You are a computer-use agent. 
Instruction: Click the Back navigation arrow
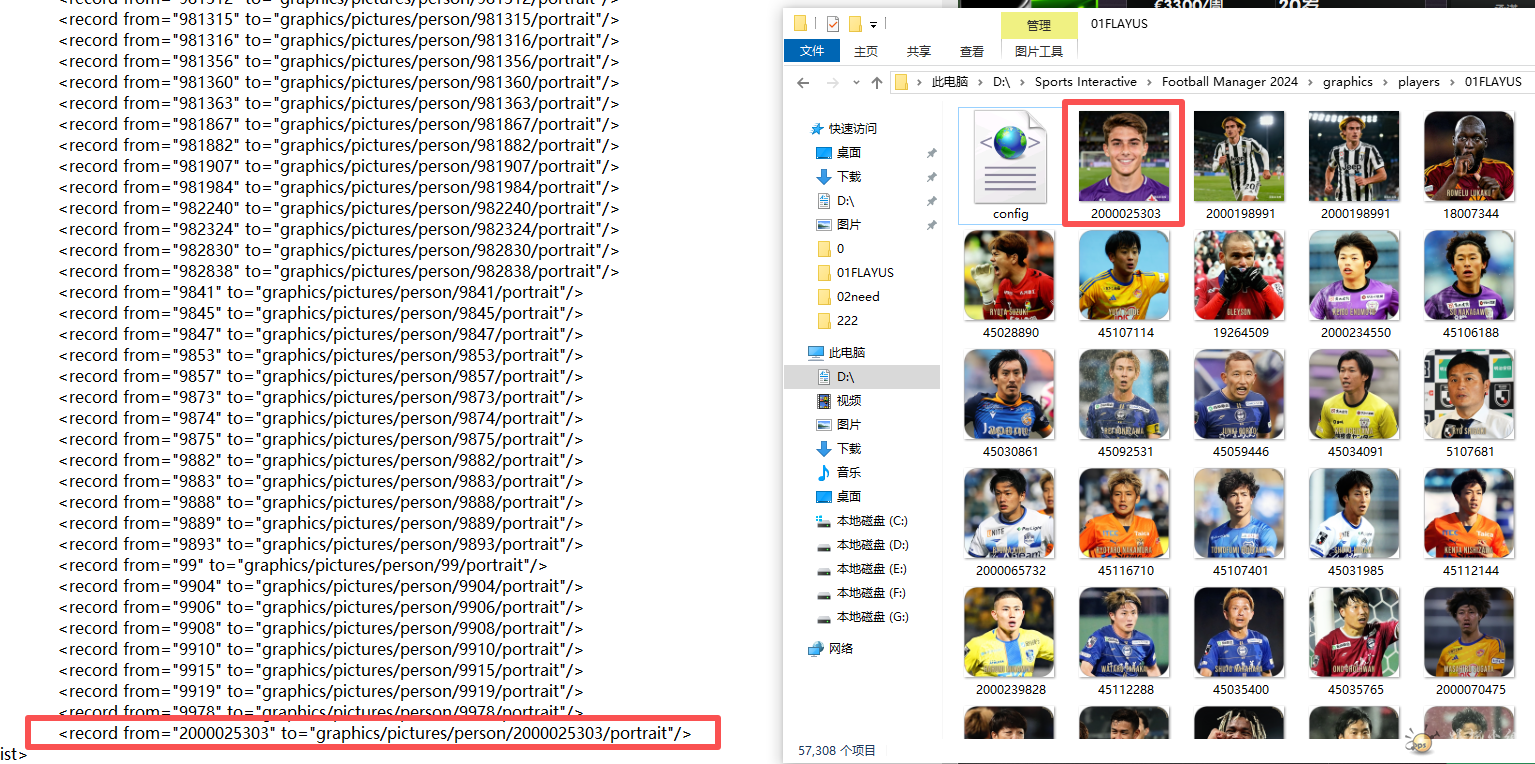(803, 82)
